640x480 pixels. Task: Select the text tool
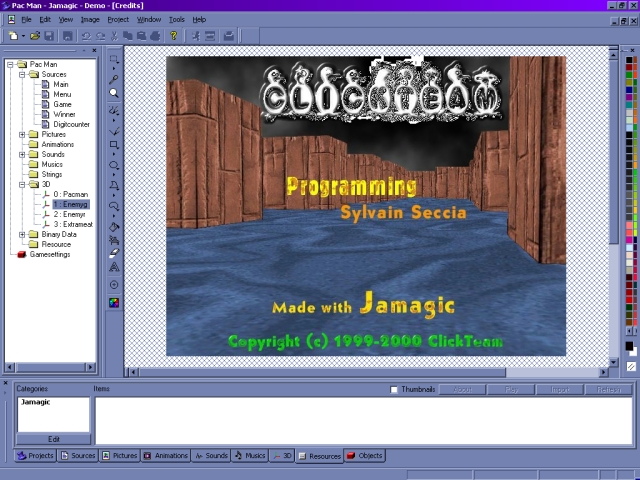click(115, 268)
